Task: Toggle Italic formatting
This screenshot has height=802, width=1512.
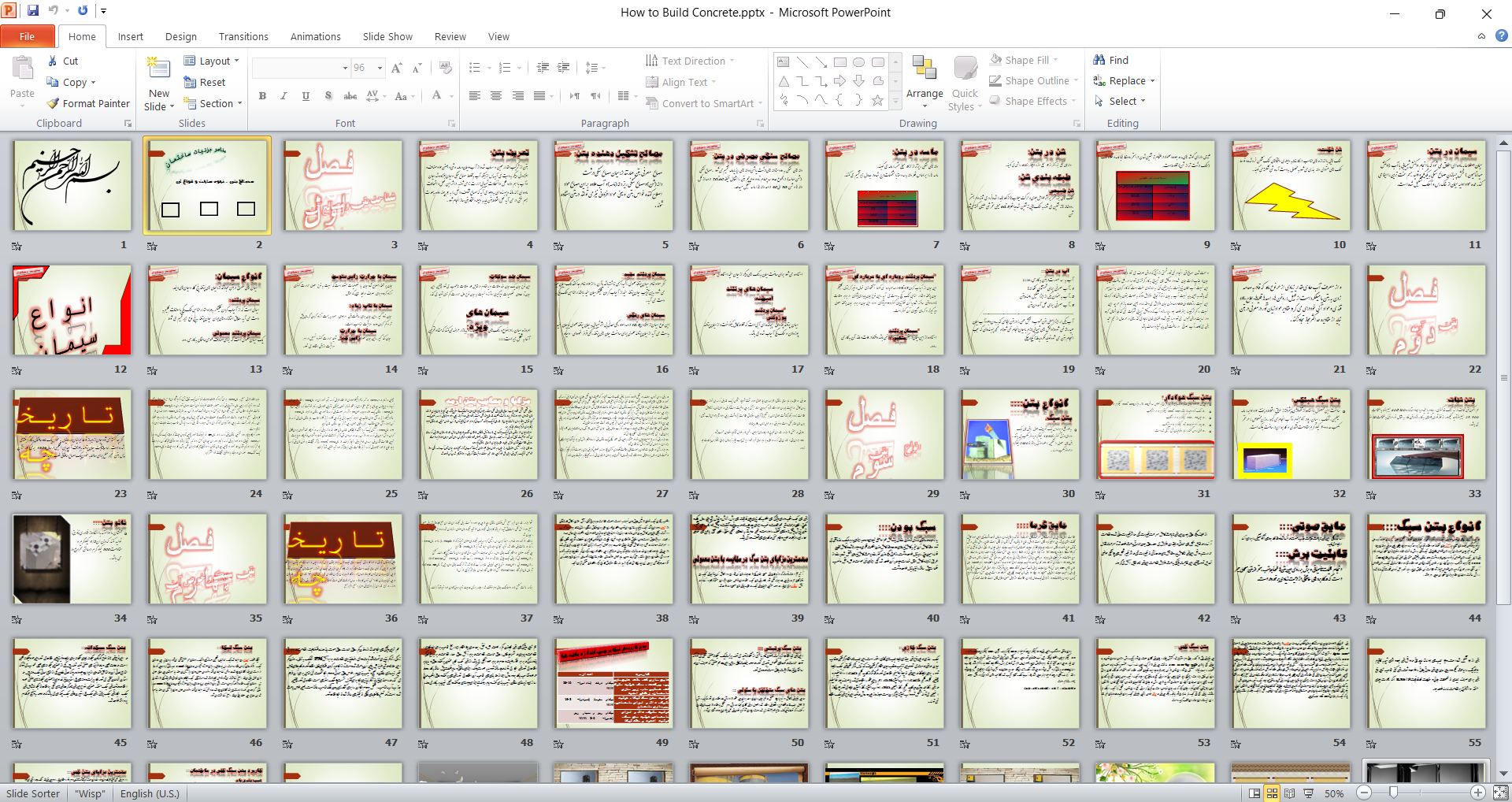Action: pyautogui.click(x=283, y=96)
